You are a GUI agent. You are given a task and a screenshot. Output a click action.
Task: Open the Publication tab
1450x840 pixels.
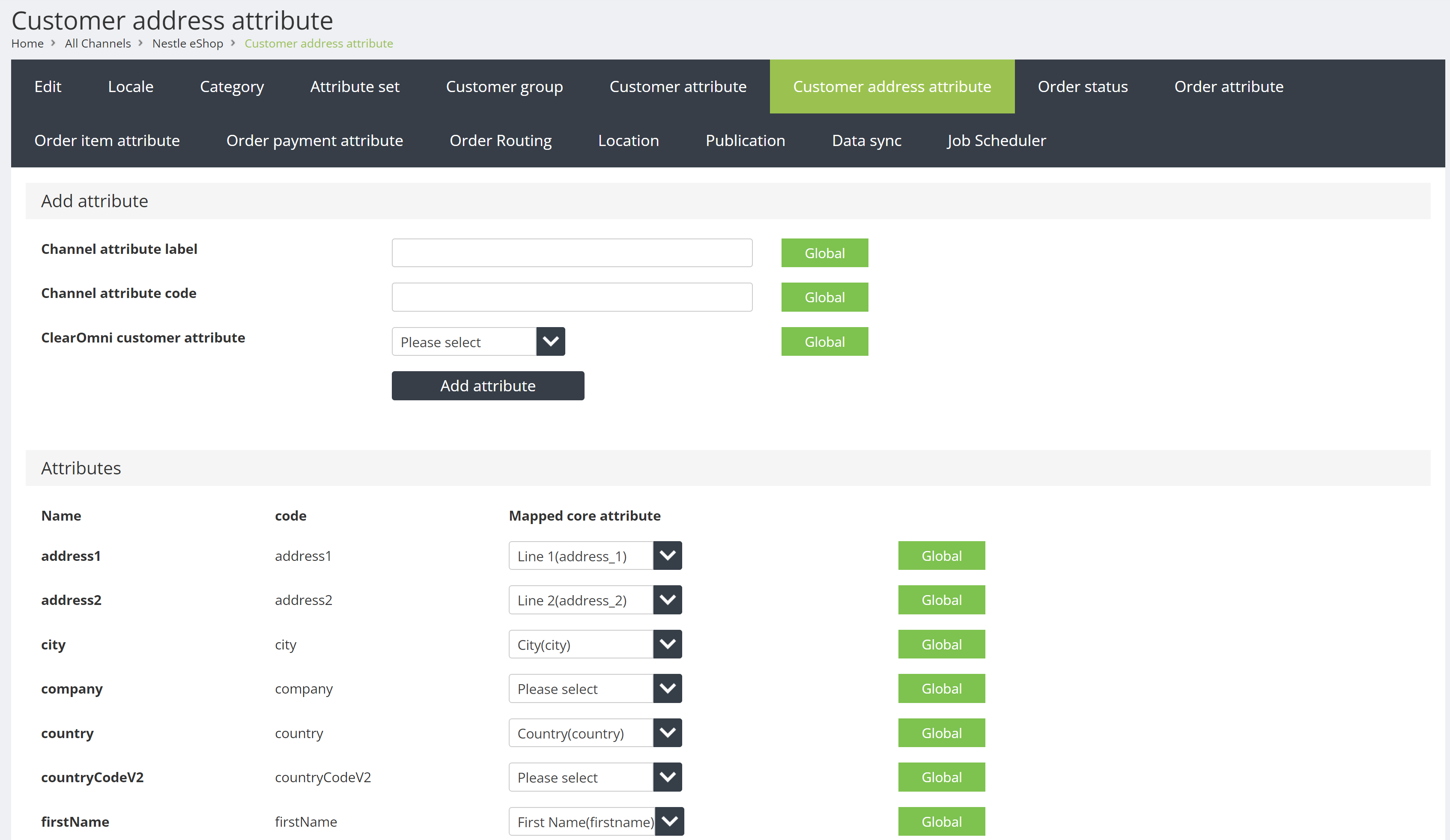point(745,140)
